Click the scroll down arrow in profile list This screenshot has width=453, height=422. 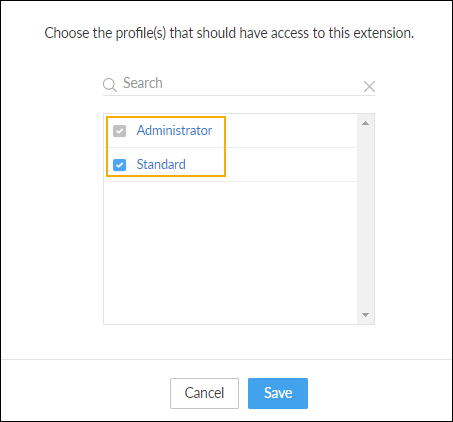[x=365, y=315]
